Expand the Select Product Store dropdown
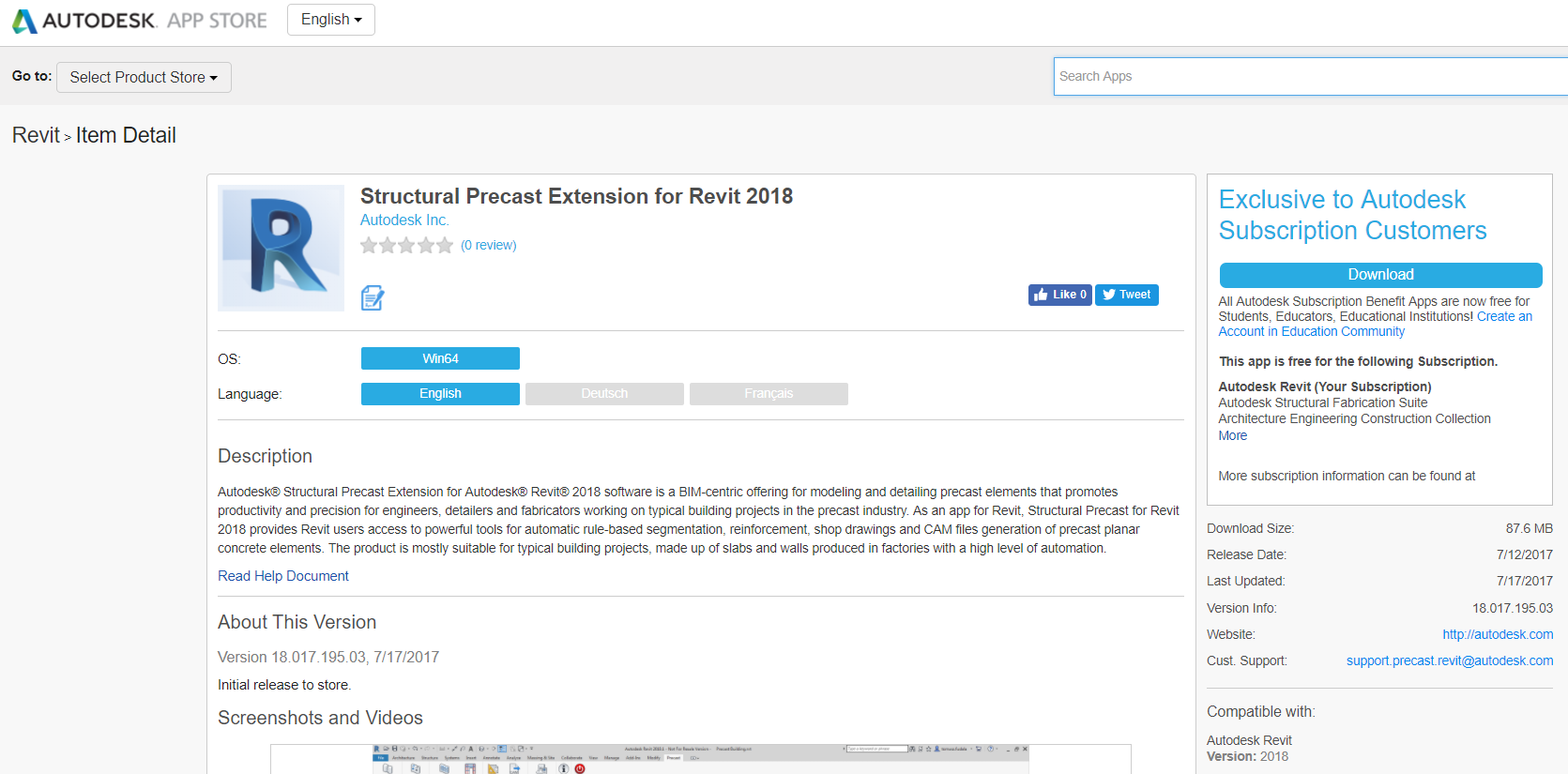Image resolution: width=1568 pixels, height=774 pixels. 144,77
